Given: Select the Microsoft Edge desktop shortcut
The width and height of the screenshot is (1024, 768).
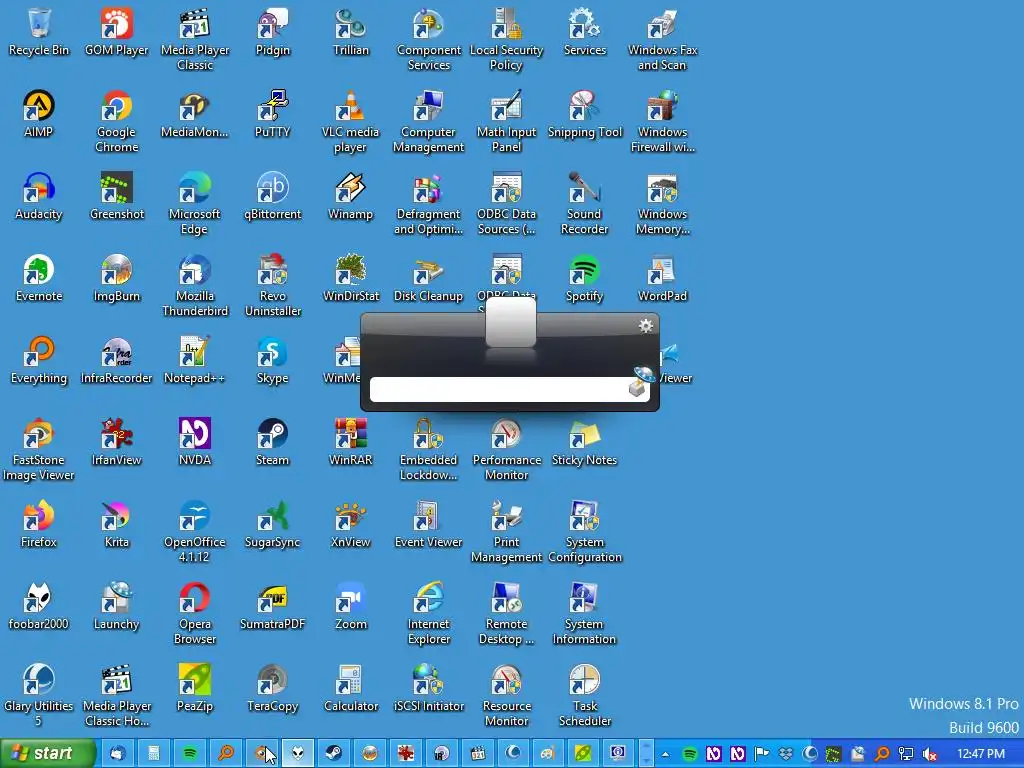Looking at the screenshot, I should coord(195,204).
